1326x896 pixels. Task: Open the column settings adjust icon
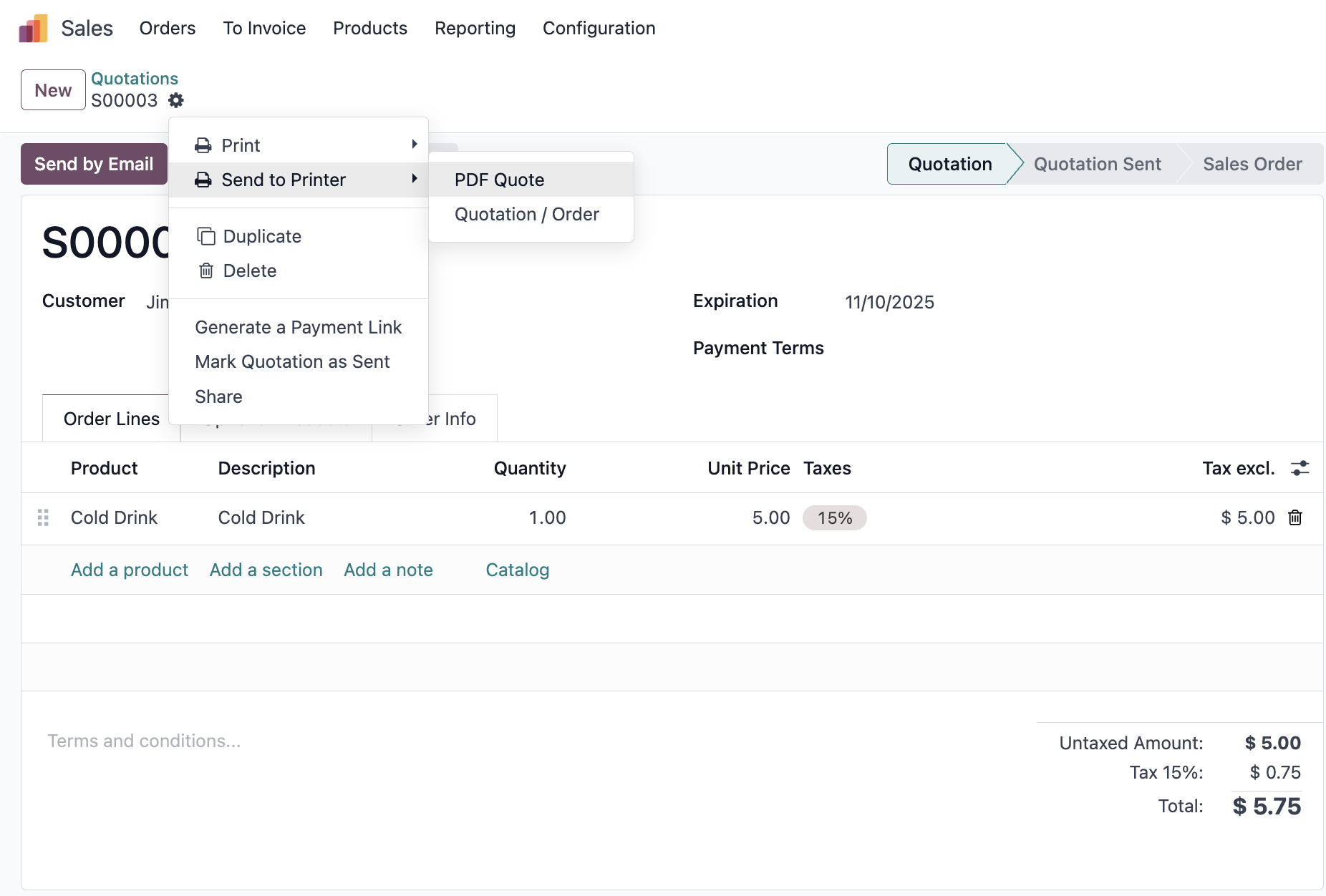click(1300, 468)
